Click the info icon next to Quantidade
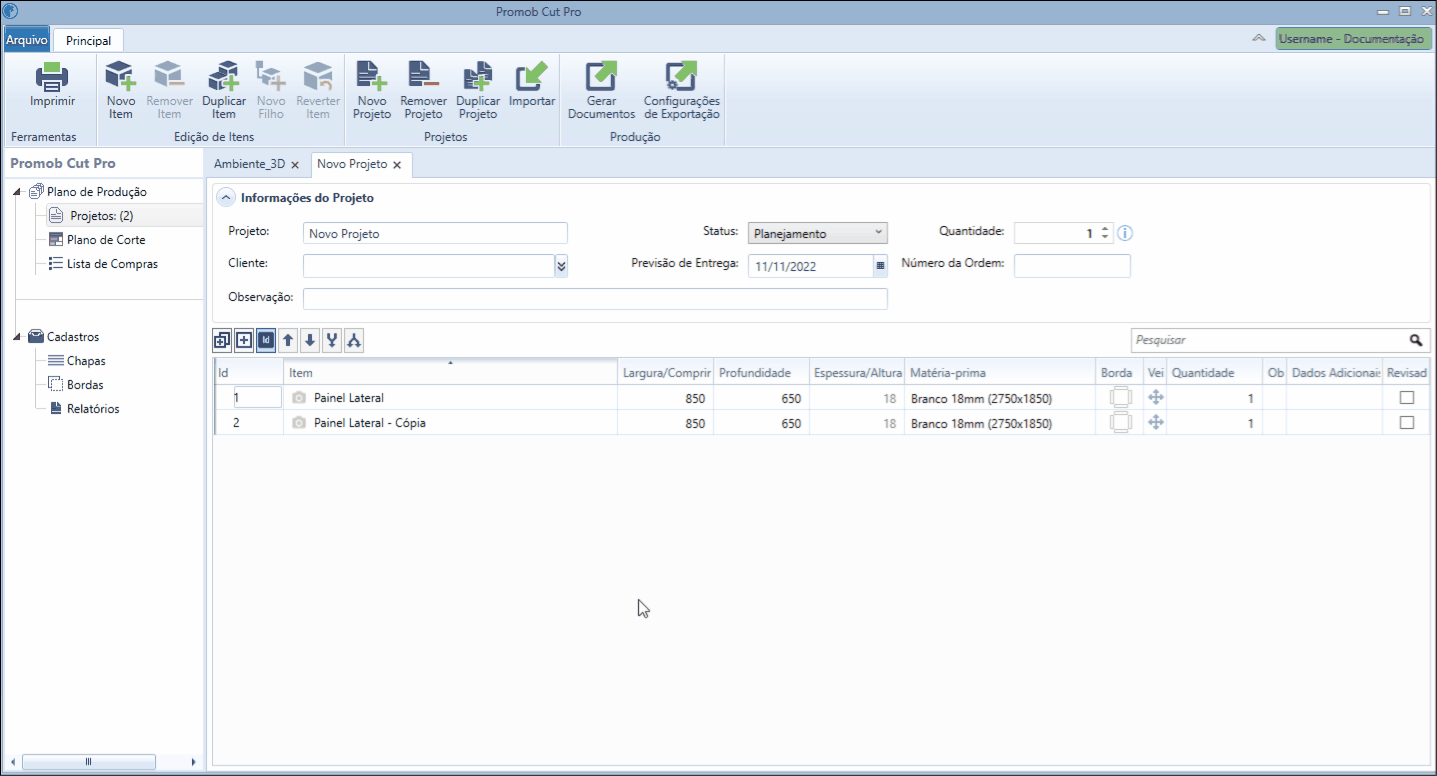This screenshot has height=776, width=1437. (1125, 233)
